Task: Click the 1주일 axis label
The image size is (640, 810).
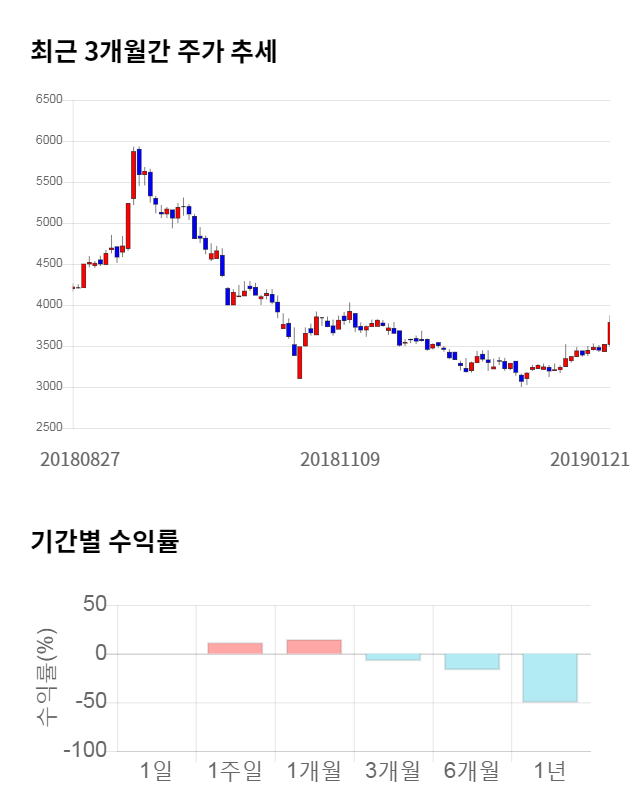Action: click(x=235, y=771)
